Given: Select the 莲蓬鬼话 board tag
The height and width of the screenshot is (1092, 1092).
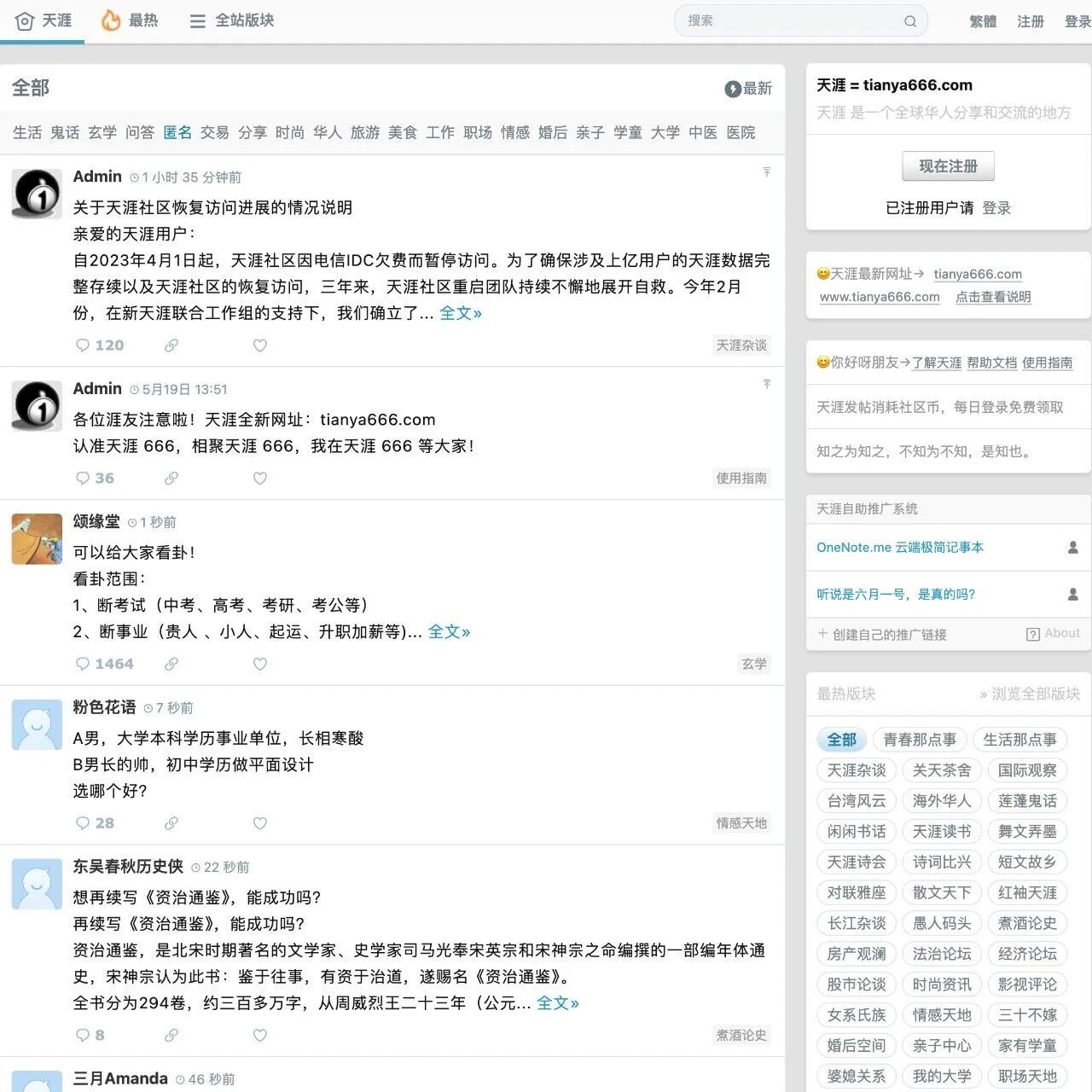Looking at the screenshot, I should (1027, 801).
